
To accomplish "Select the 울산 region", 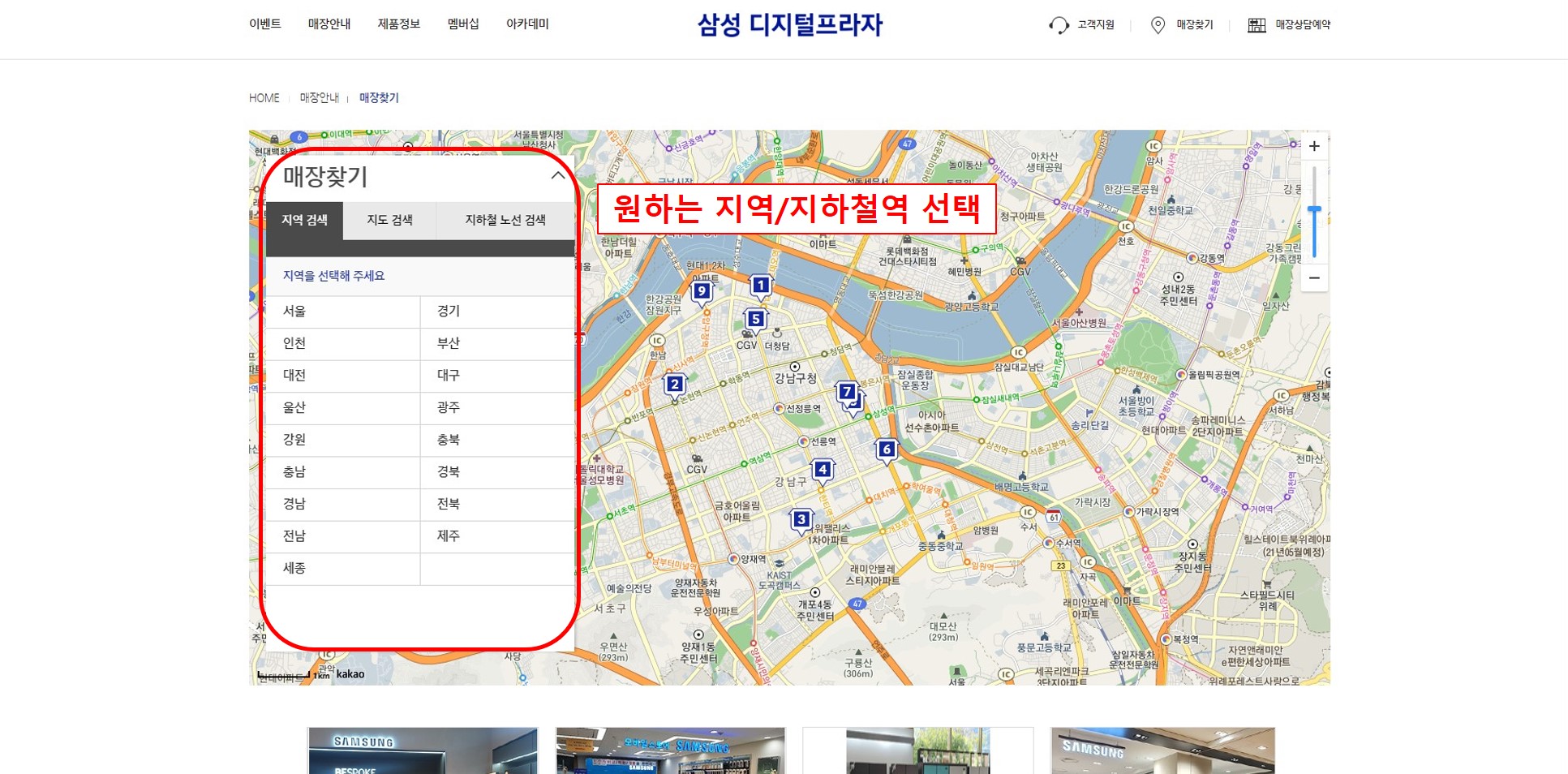I will (342, 408).
